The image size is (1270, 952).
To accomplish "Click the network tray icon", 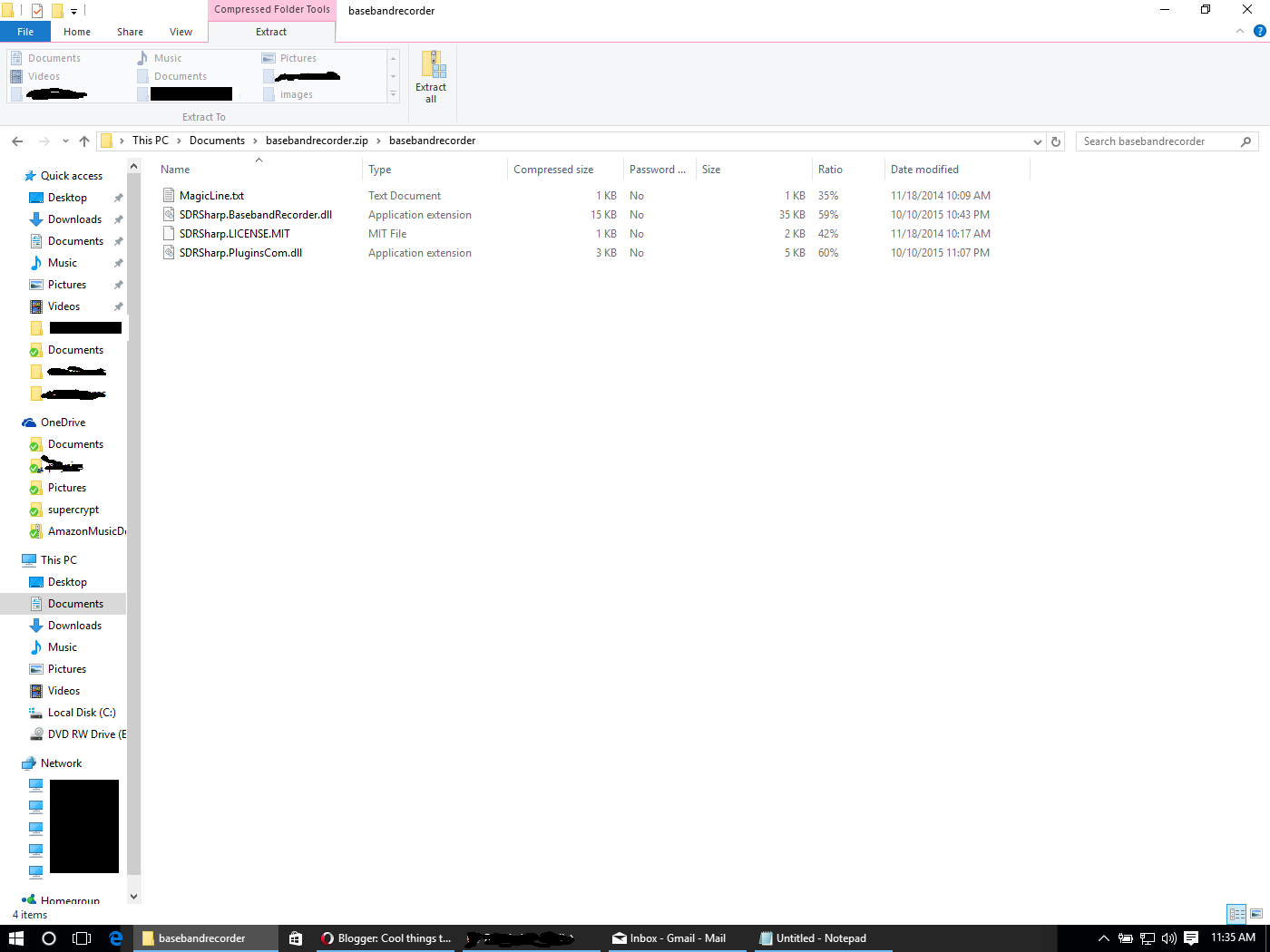I will click(x=1148, y=938).
